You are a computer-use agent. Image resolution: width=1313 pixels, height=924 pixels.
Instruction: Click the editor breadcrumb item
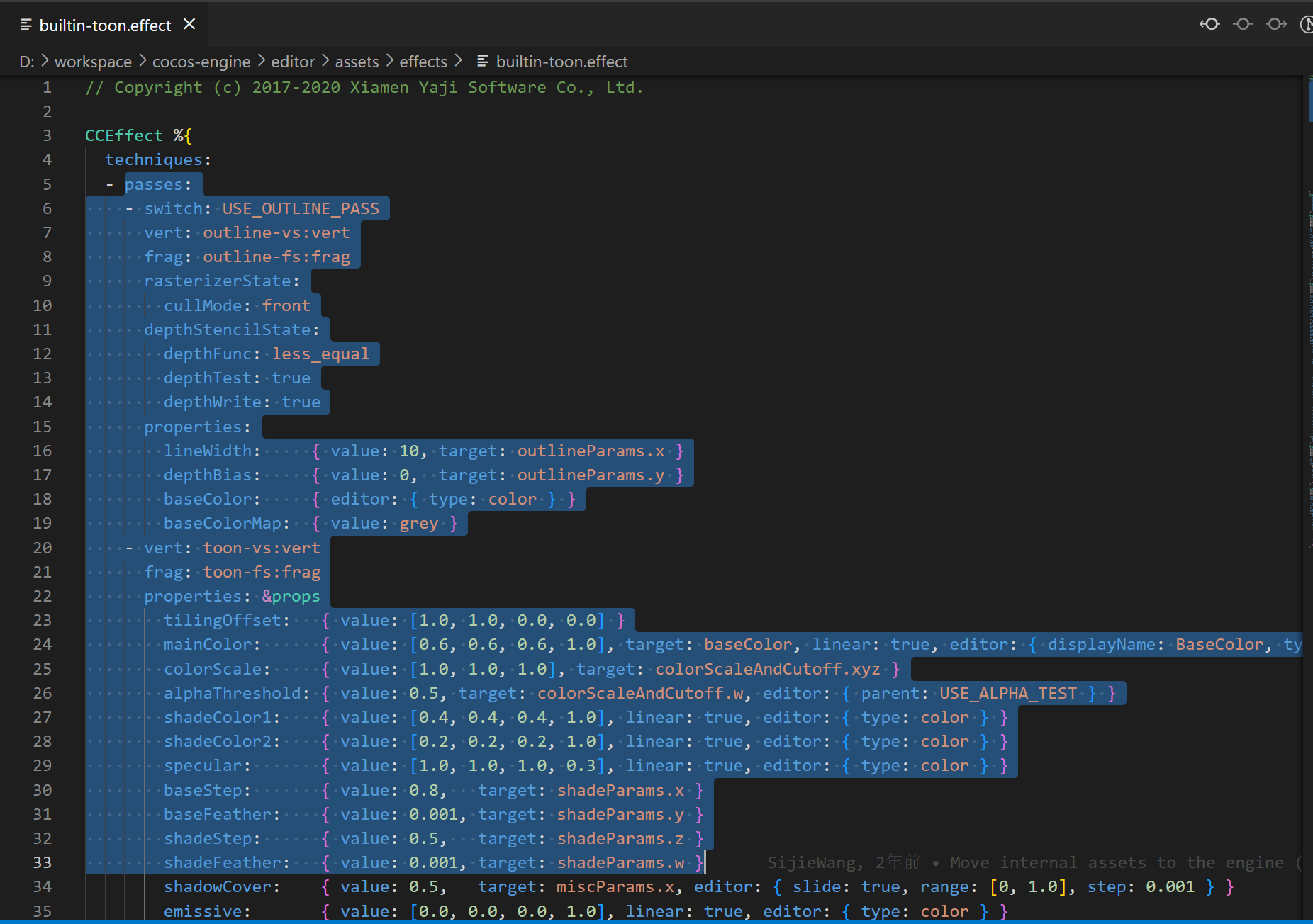292,62
